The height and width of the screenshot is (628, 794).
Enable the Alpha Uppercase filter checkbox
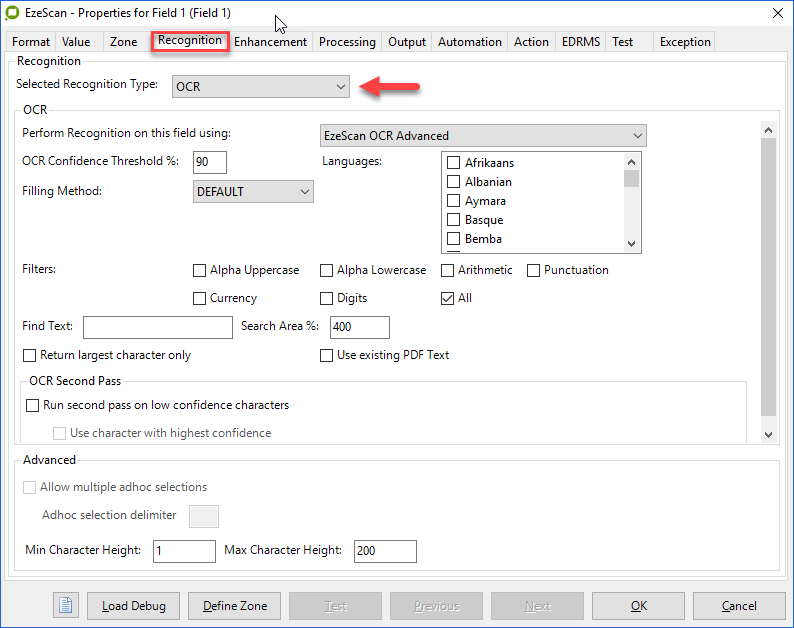200,270
